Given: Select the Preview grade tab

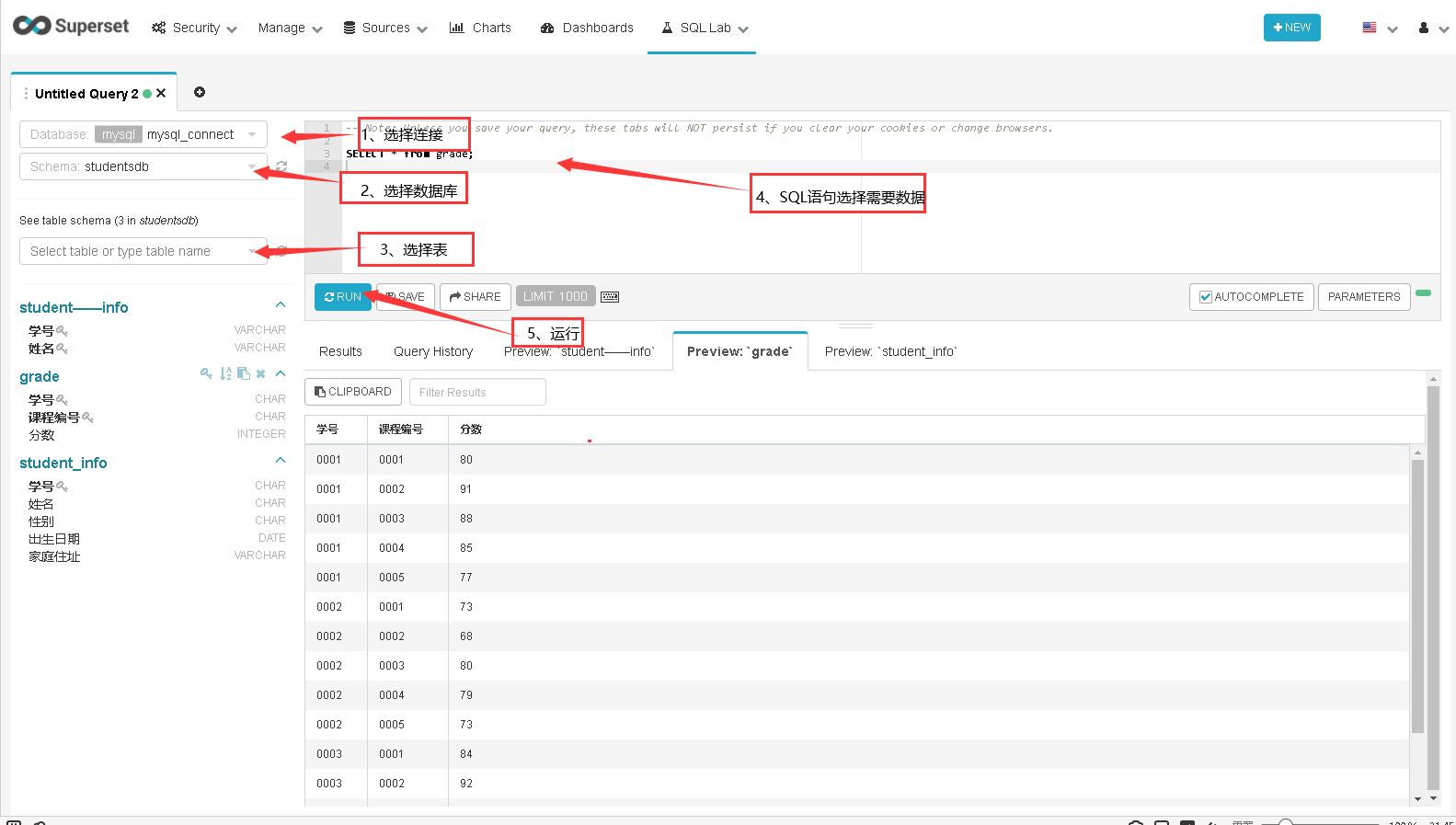Looking at the screenshot, I should point(739,351).
